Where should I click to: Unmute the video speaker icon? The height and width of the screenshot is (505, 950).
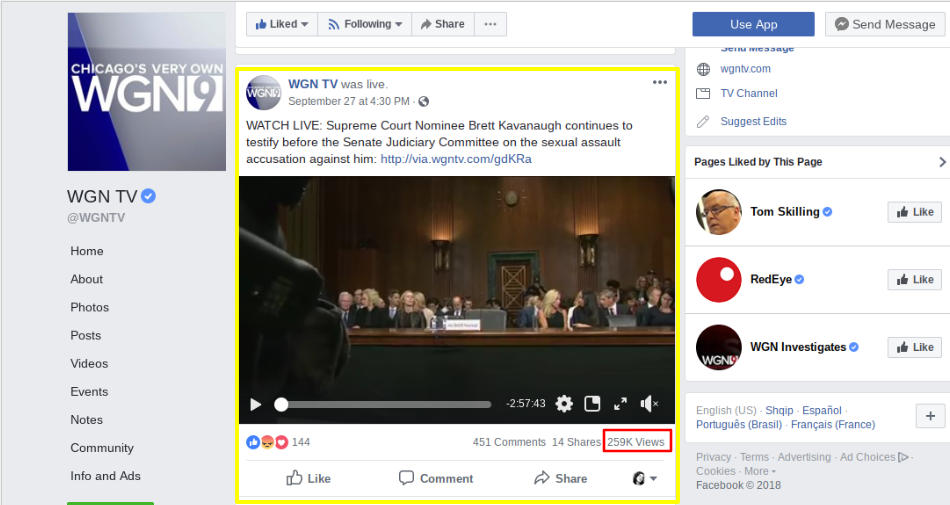649,403
